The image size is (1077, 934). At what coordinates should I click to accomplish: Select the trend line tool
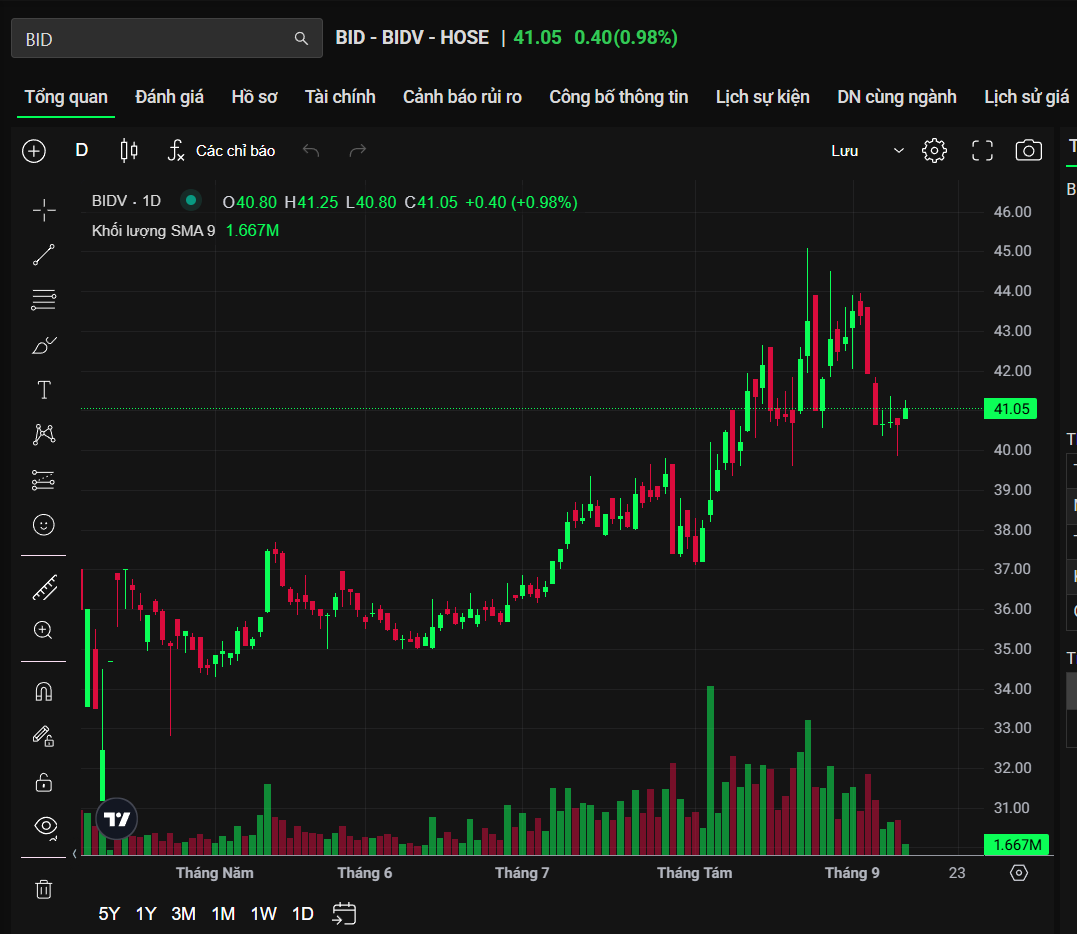coord(44,255)
